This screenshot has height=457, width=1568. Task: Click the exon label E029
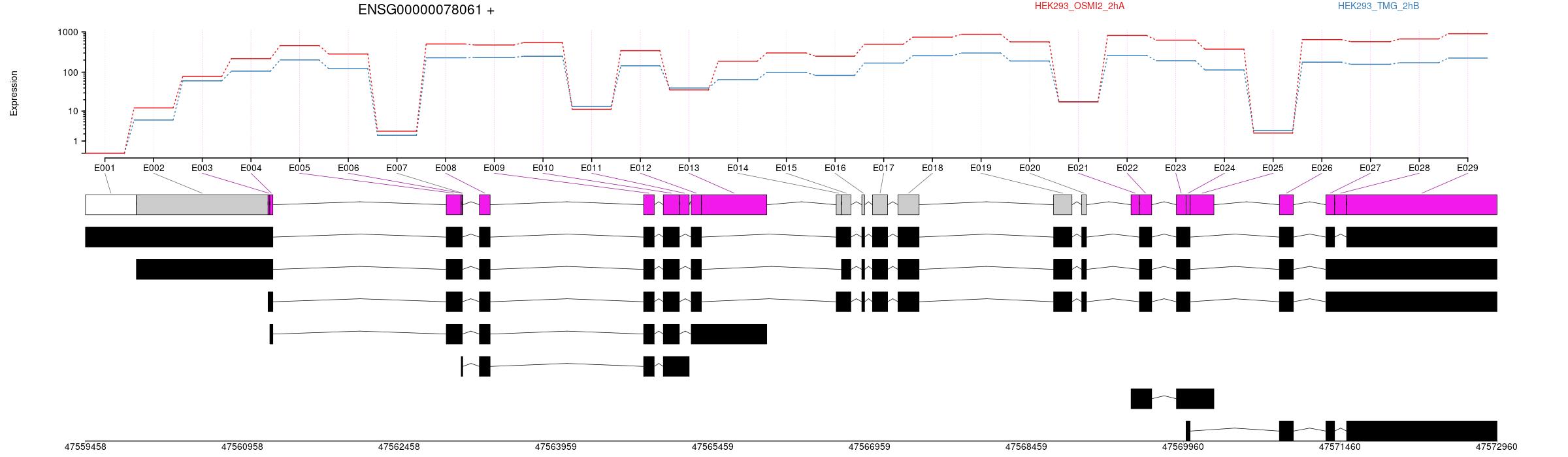point(1467,168)
